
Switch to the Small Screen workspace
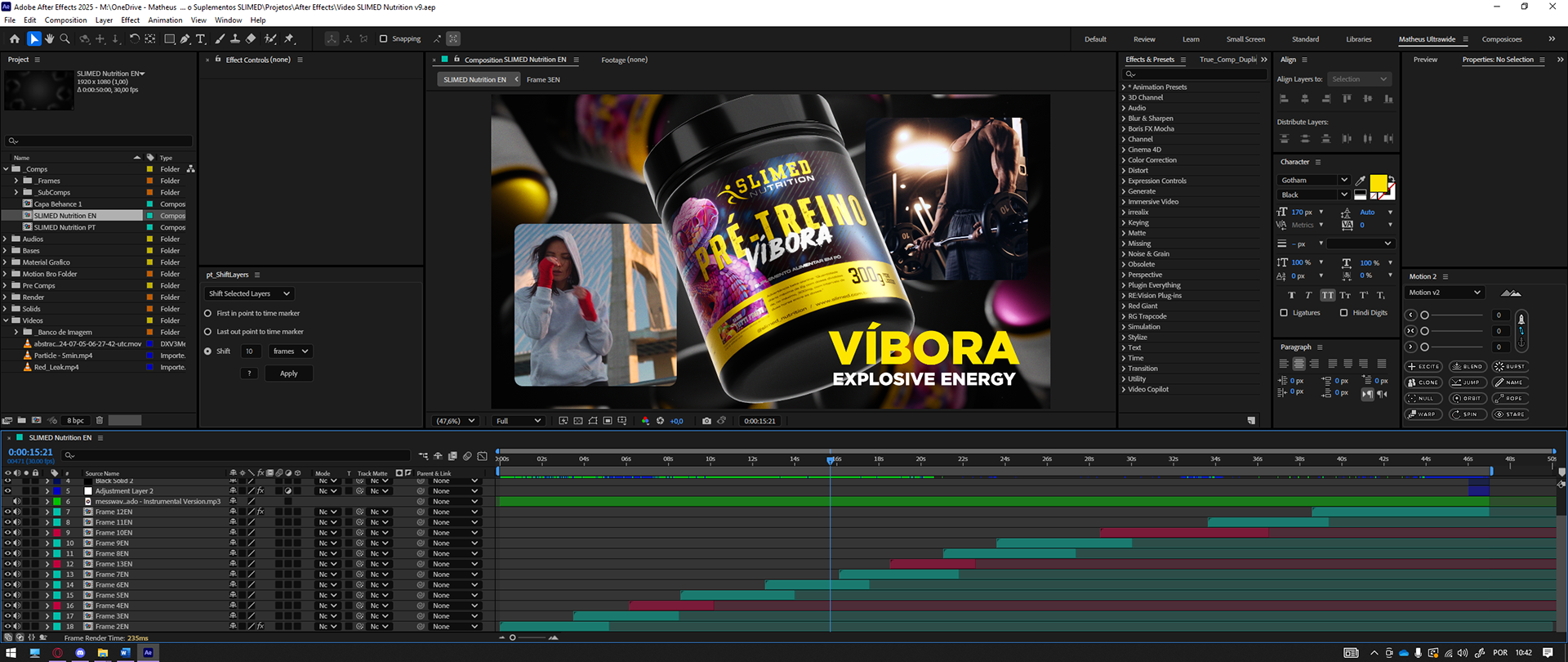[x=1245, y=39]
